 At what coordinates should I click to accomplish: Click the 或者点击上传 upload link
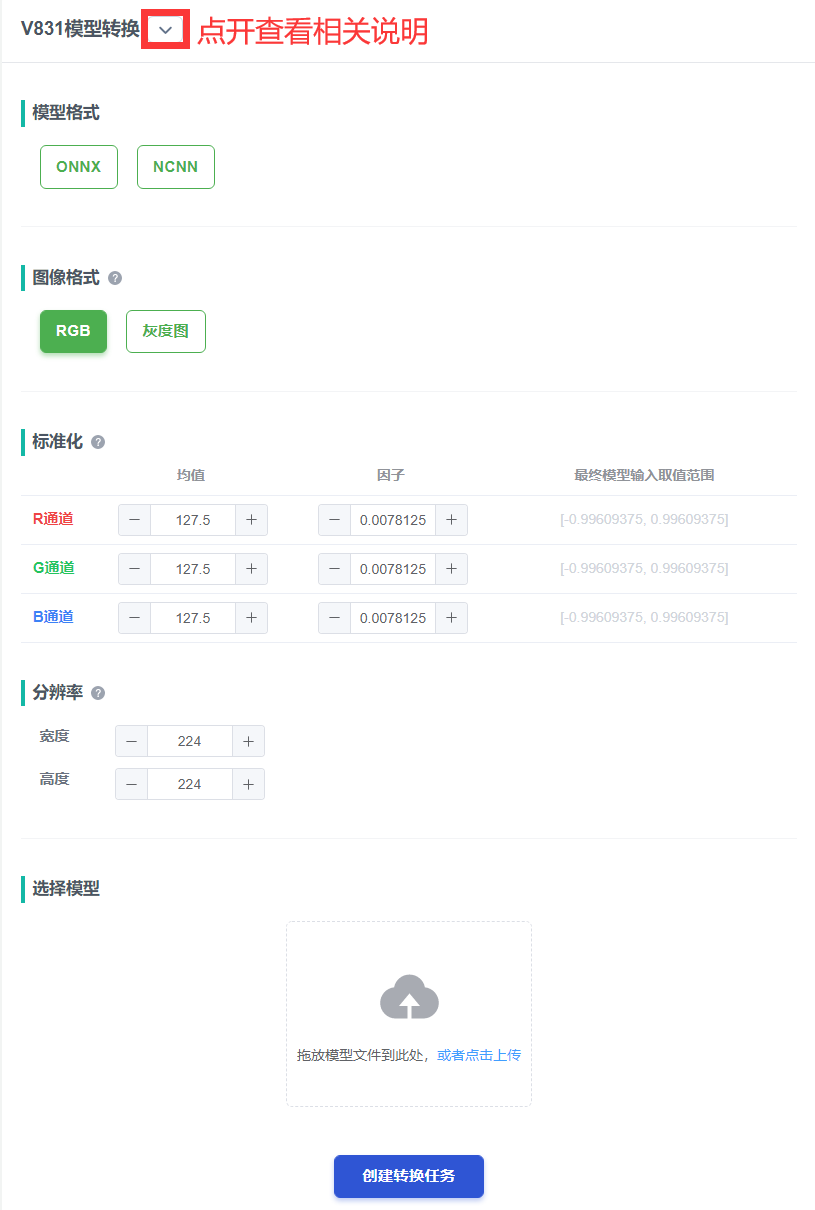(479, 1055)
